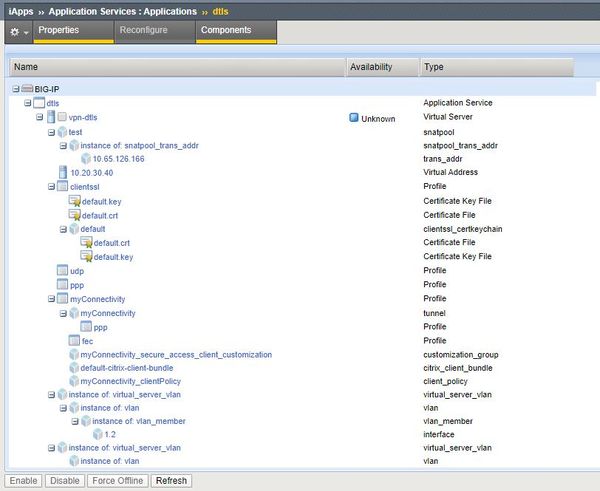
Task: Click the BIG-IP device icon
Action: [x=27, y=89]
